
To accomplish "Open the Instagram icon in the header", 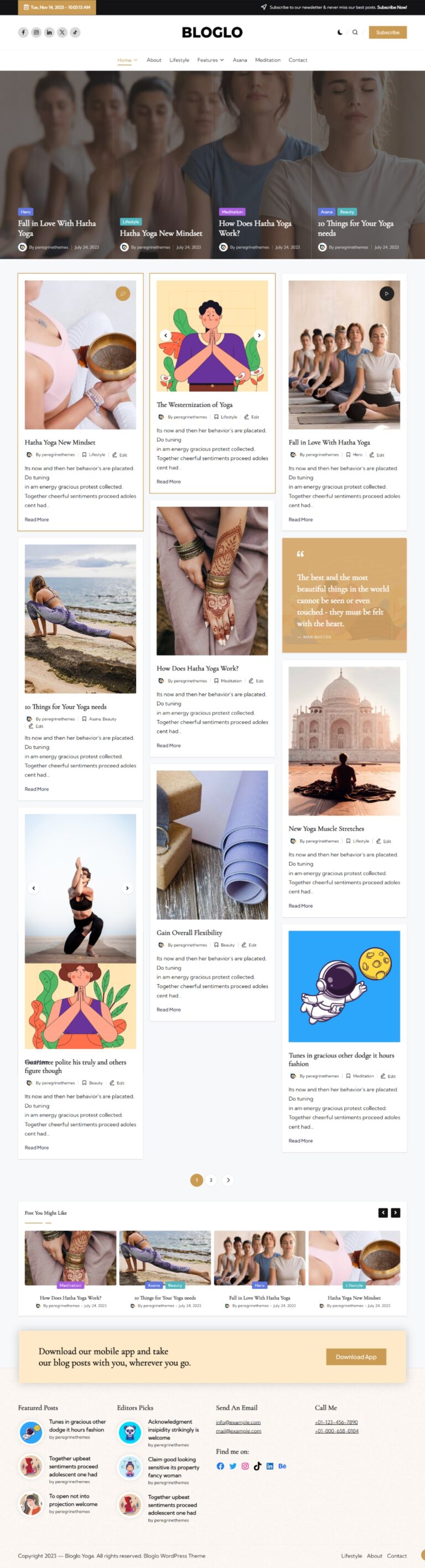I will (36, 32).
